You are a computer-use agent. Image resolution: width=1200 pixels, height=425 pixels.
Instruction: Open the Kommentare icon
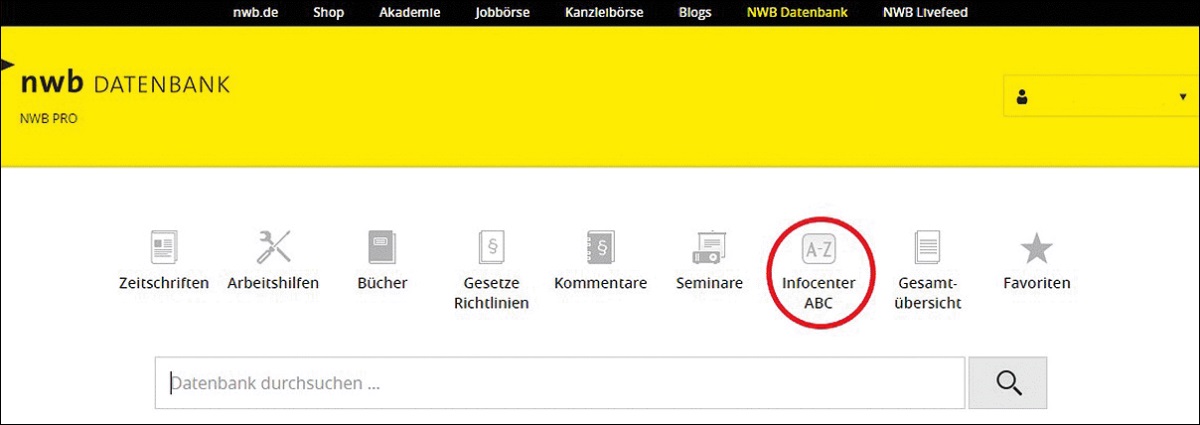[x=600, y=247]
